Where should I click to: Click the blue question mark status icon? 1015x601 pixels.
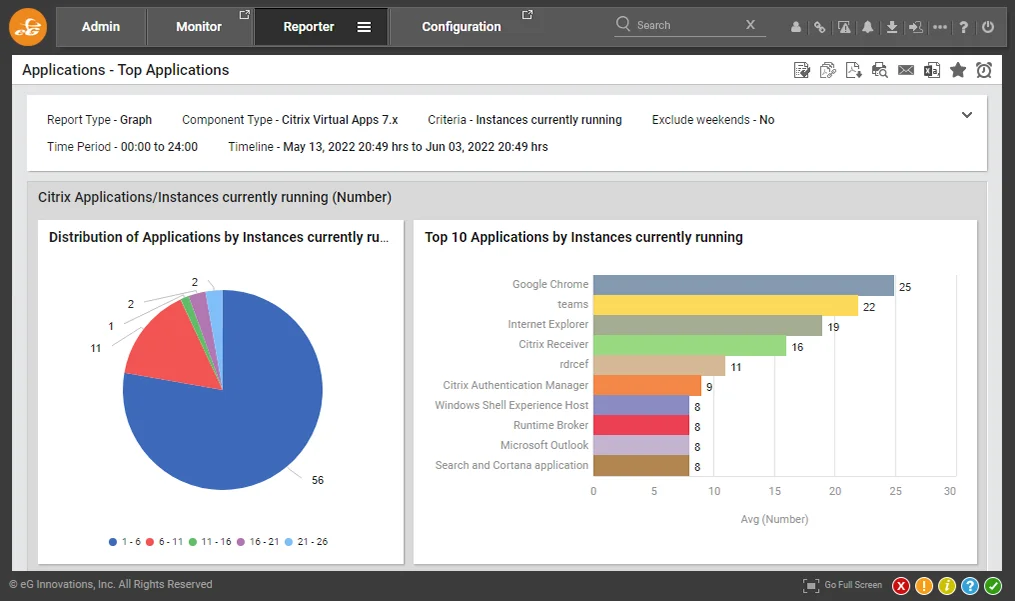point(970,586)
